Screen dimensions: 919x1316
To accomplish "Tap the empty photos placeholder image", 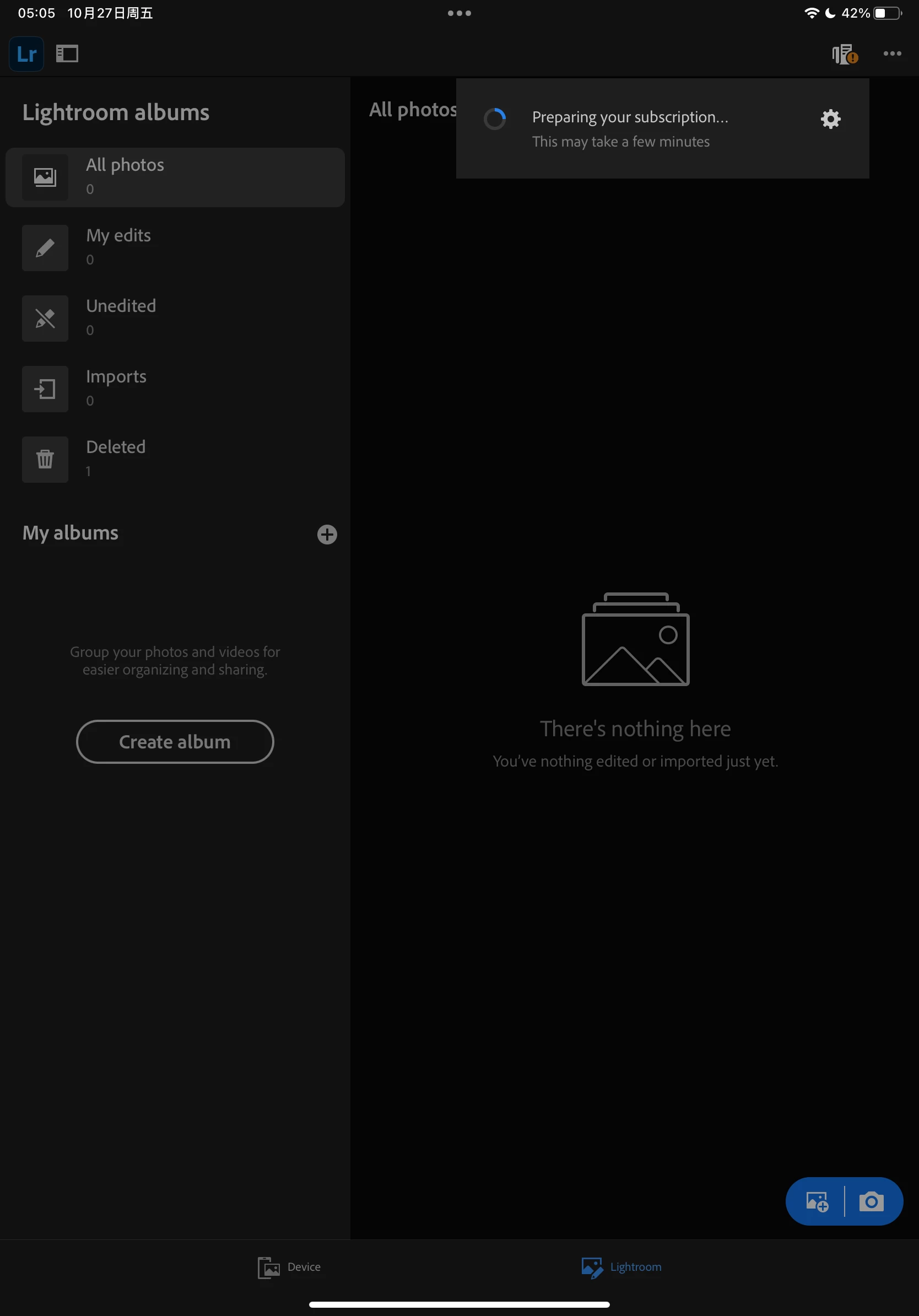I will tap(635, 639).
